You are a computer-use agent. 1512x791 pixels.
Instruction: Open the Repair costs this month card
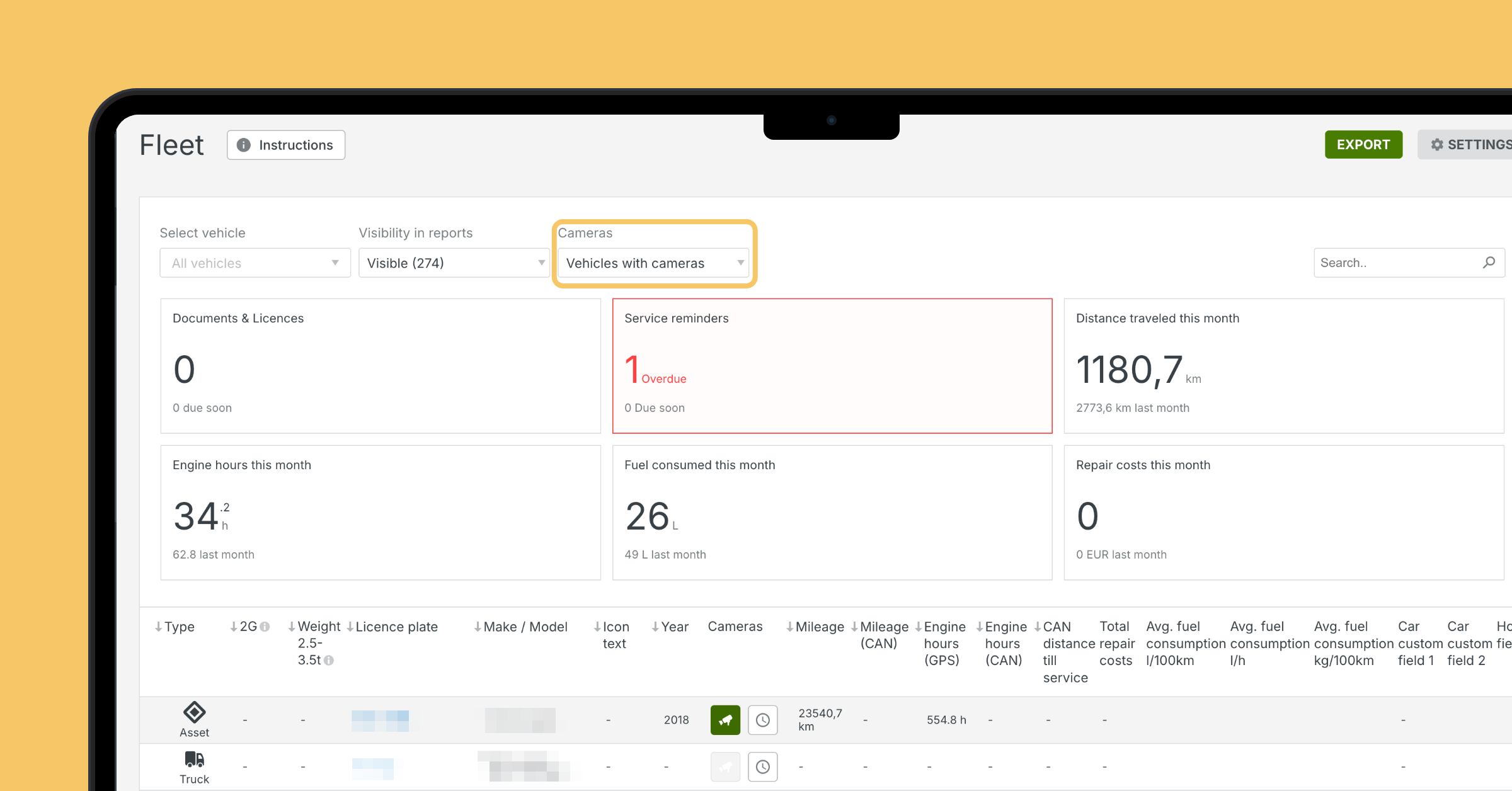click(1284, 513)
